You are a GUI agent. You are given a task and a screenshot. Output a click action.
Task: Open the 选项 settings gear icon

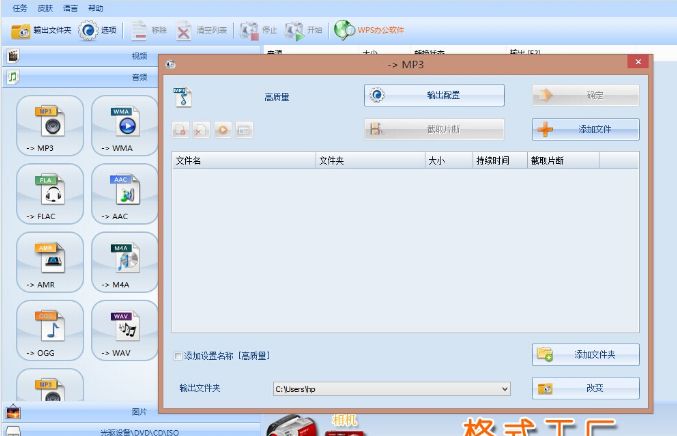click(x=88, y=30)
